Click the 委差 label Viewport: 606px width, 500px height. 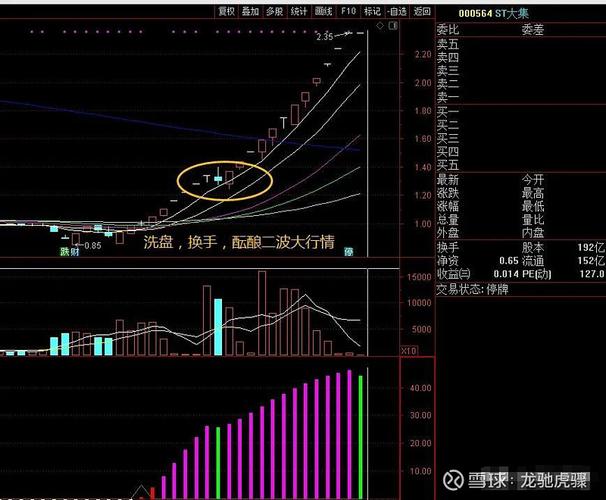533,29
